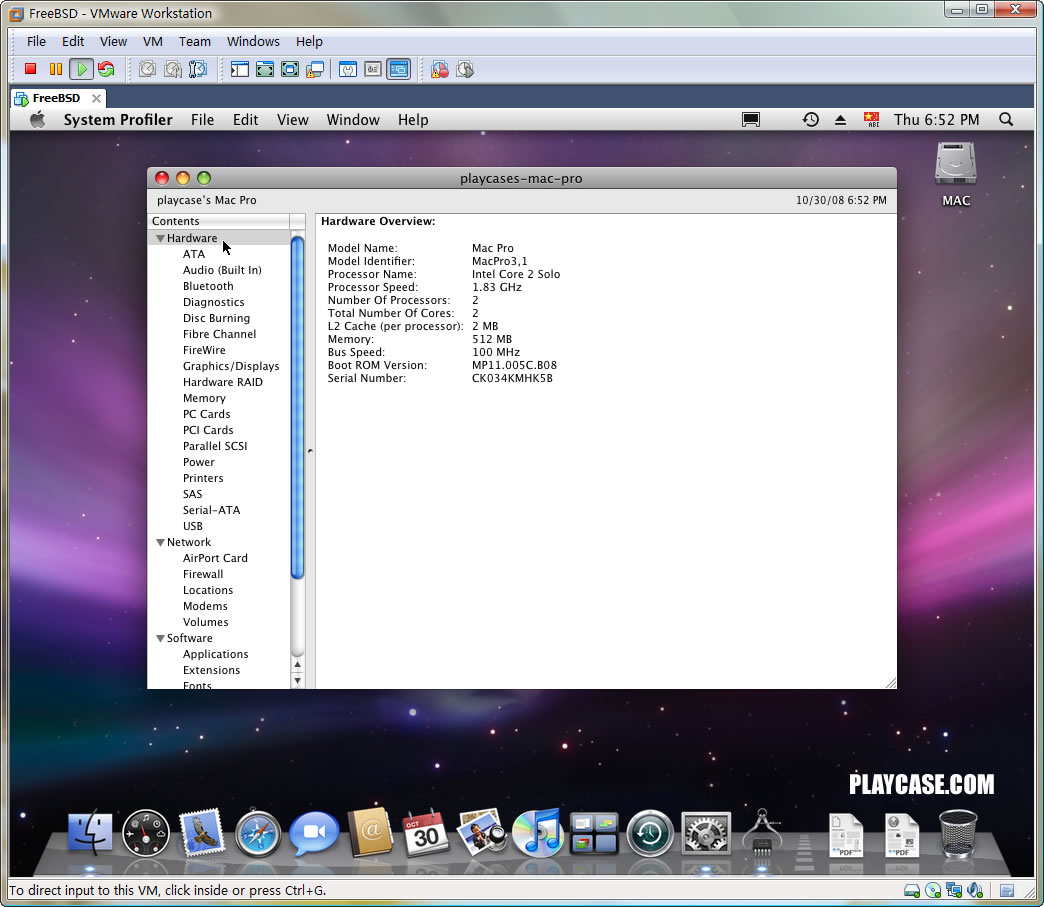Switch to Summary view wrench icon
The height and width of the screenshot is (907, 1044).
click(348, 69)
